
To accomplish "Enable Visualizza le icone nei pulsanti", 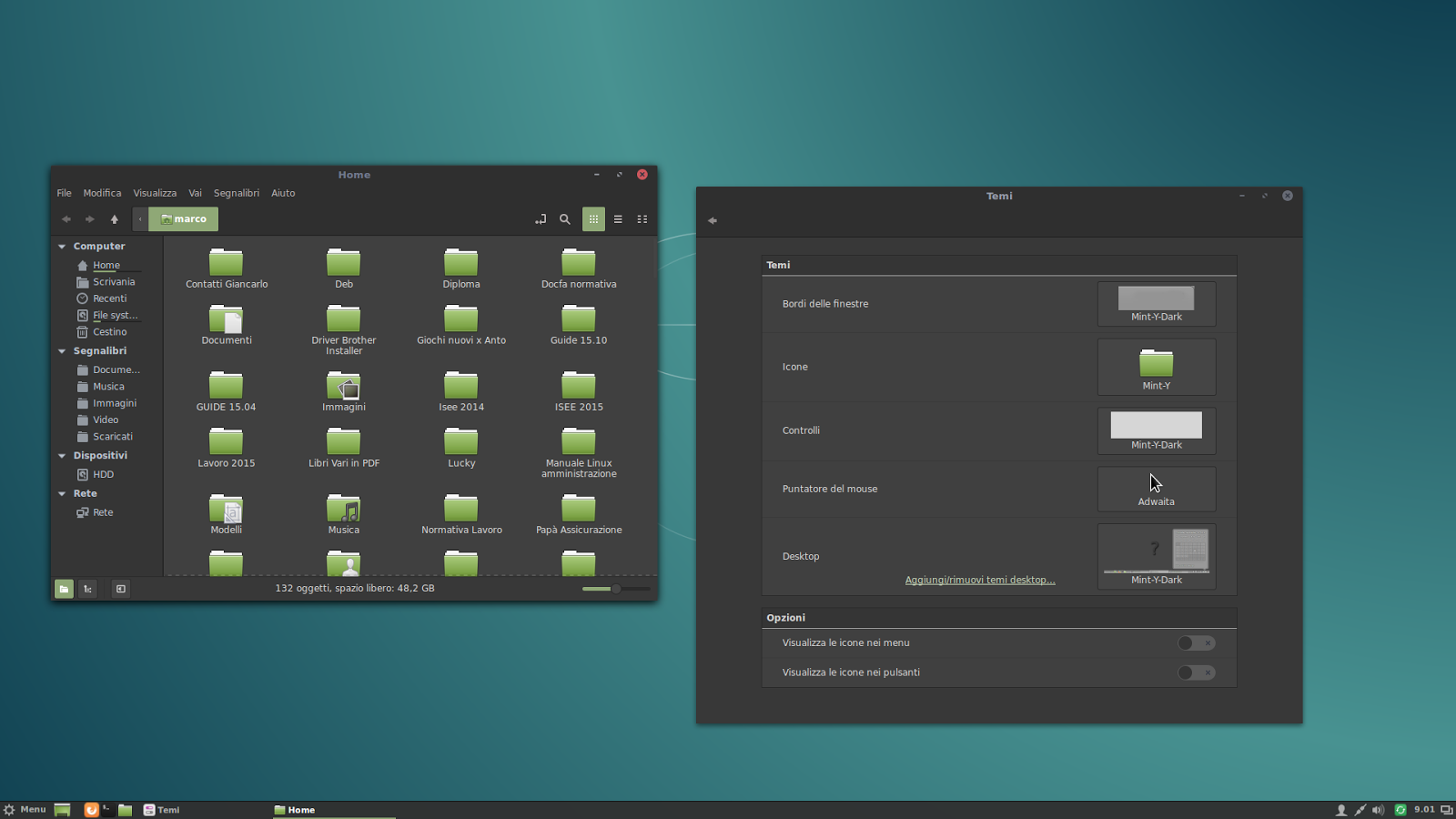I will tap(1196, 672).
